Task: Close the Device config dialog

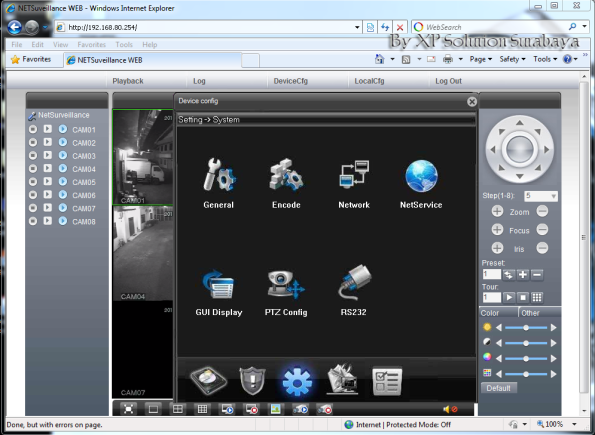Action: [x=472, y=102]
